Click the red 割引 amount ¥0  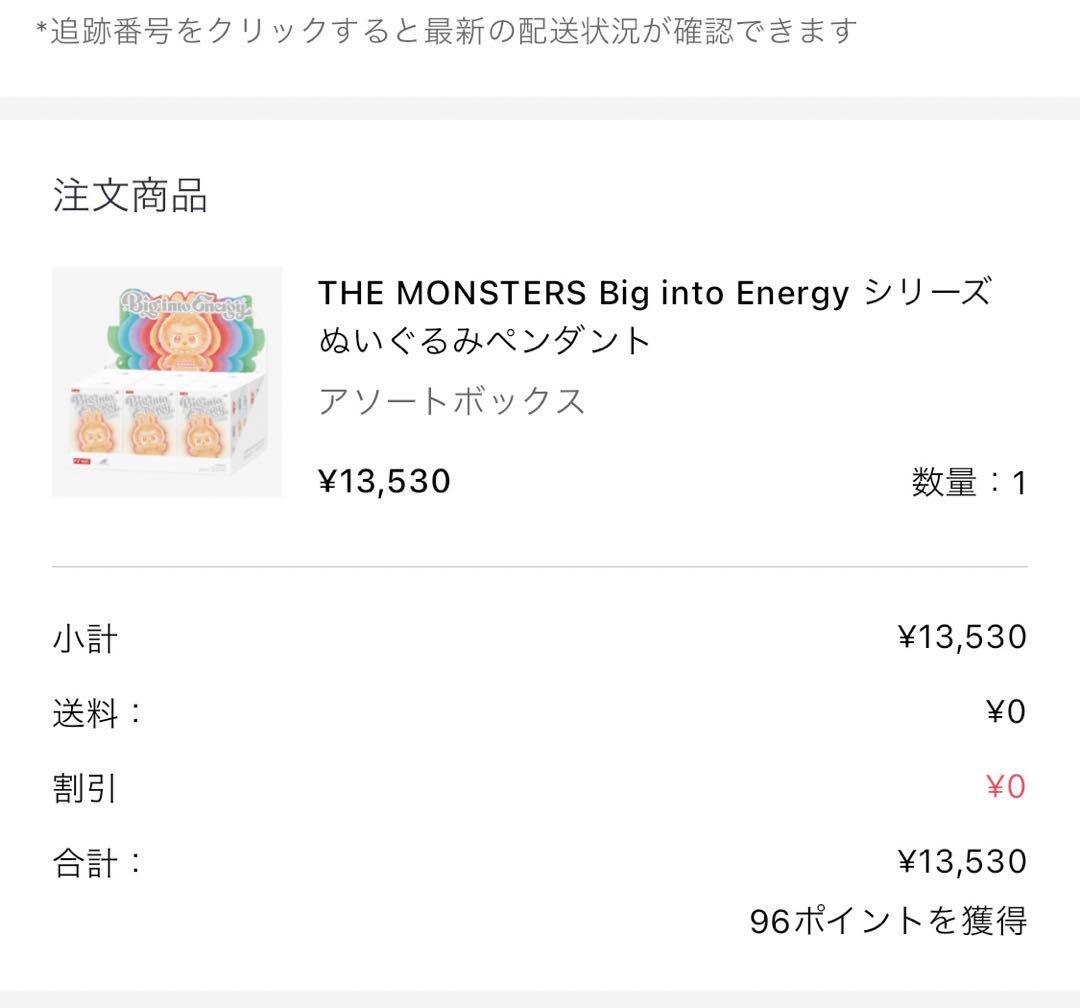click(x=1005, y=787)
